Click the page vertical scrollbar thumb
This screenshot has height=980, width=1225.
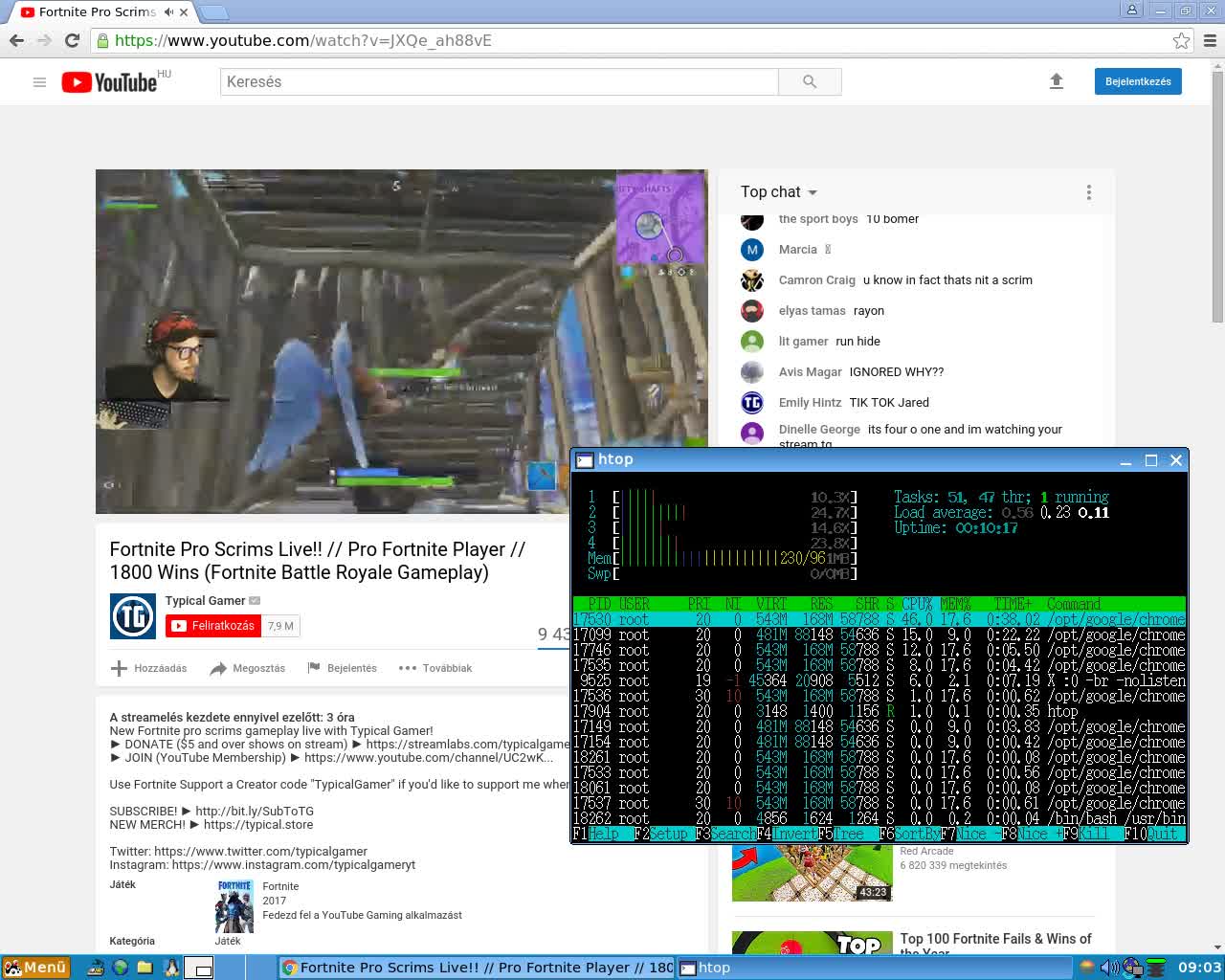click(1217, 196)
